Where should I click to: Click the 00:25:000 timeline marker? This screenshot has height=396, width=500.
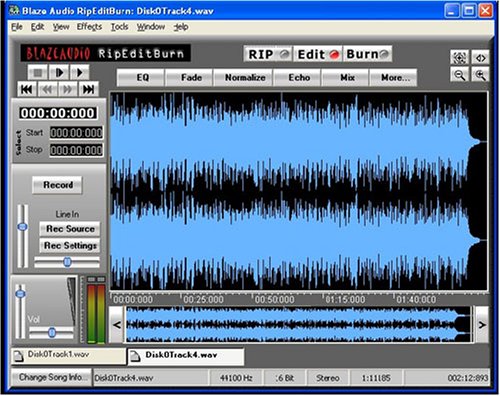(203, 300)
